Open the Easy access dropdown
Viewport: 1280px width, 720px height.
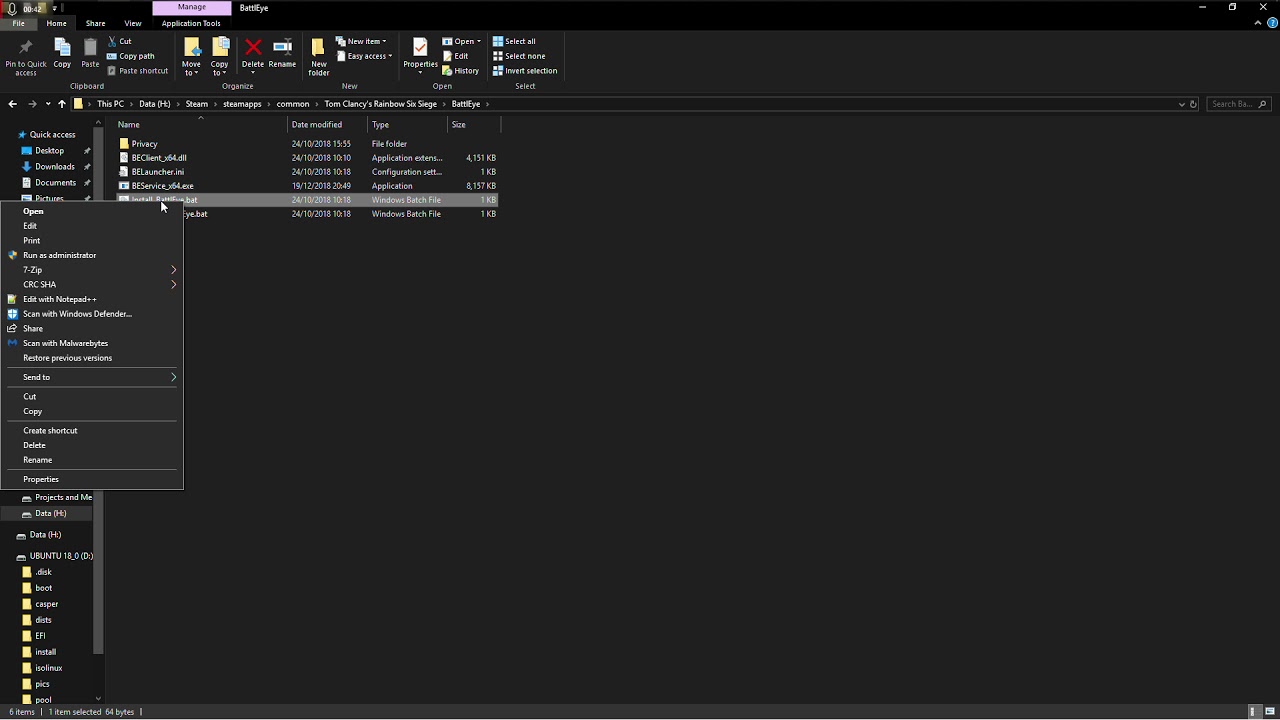[x=364, y=56]
